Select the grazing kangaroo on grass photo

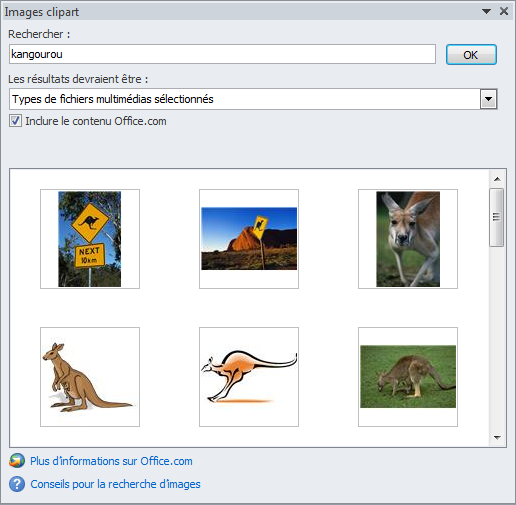[408, 377]
